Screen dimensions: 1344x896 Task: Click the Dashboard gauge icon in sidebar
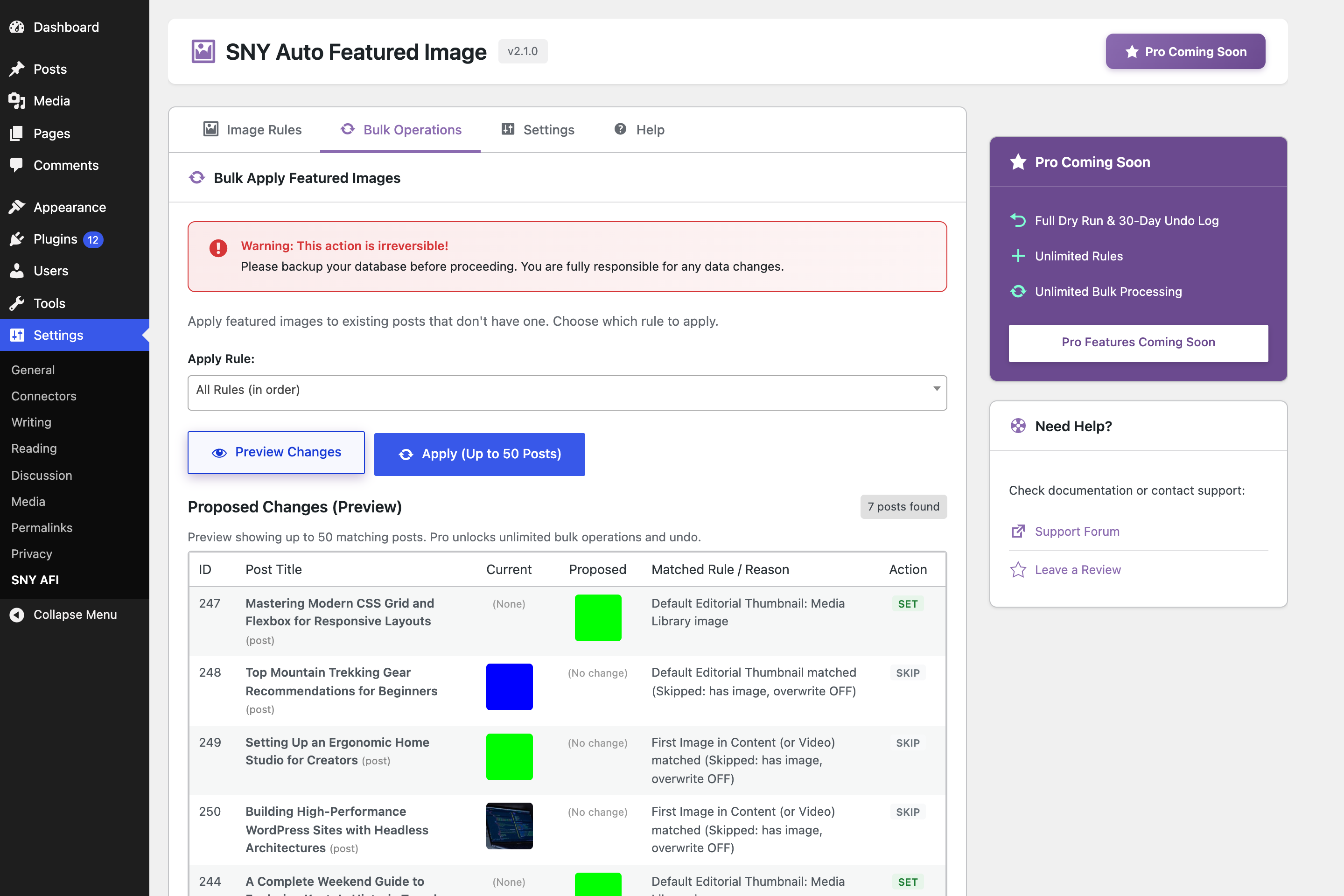coord(17,27)
